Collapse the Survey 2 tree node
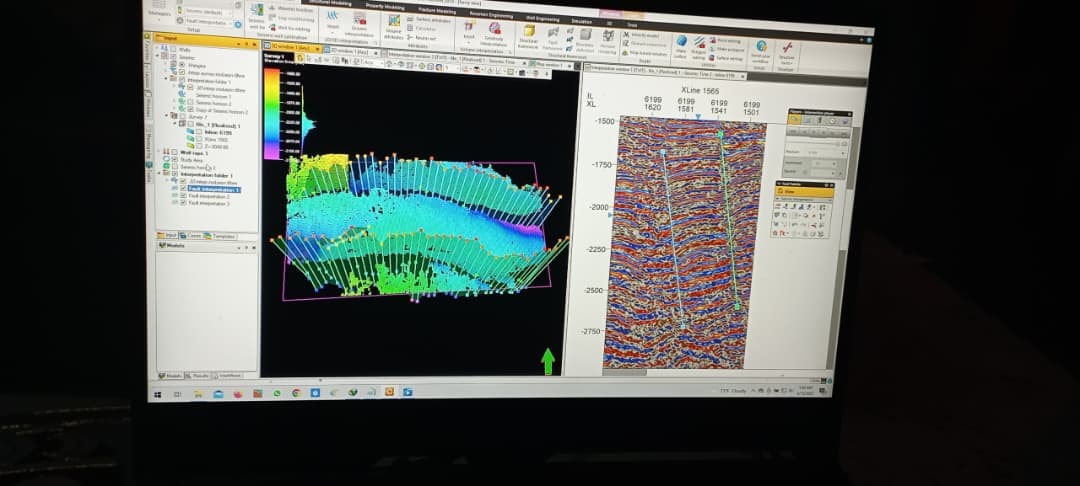This screenshot has width=1080, height=486. 166,116
